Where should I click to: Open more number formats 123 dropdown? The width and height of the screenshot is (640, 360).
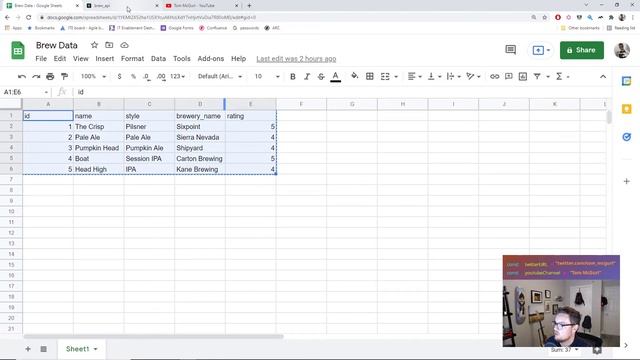click(177, 76)
